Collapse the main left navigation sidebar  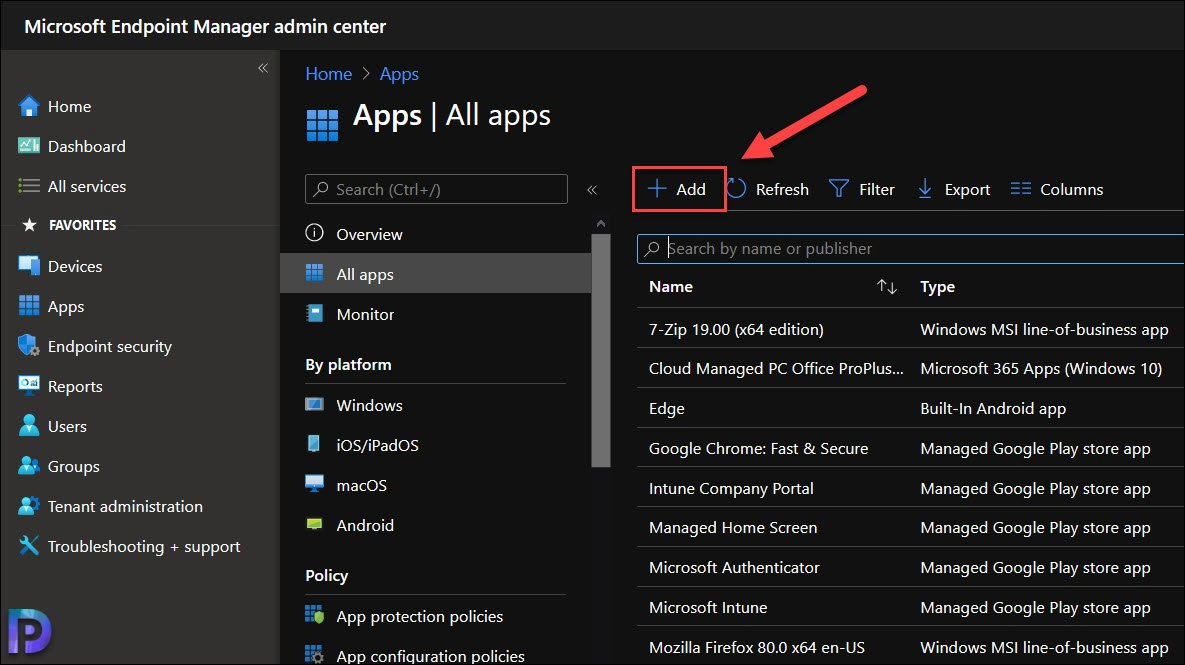coord(263,68)
